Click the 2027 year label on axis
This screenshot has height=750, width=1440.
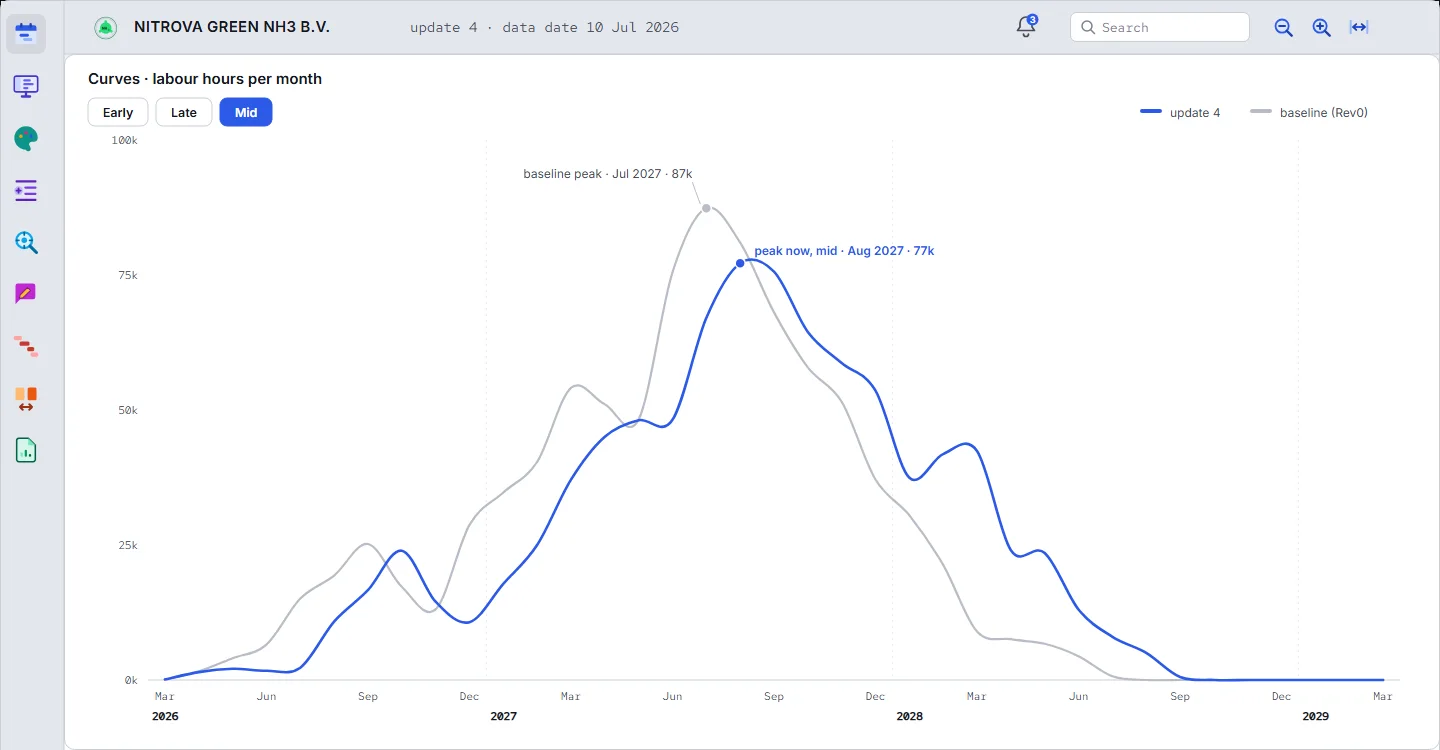pyautogui.click(x=504, y=717)
